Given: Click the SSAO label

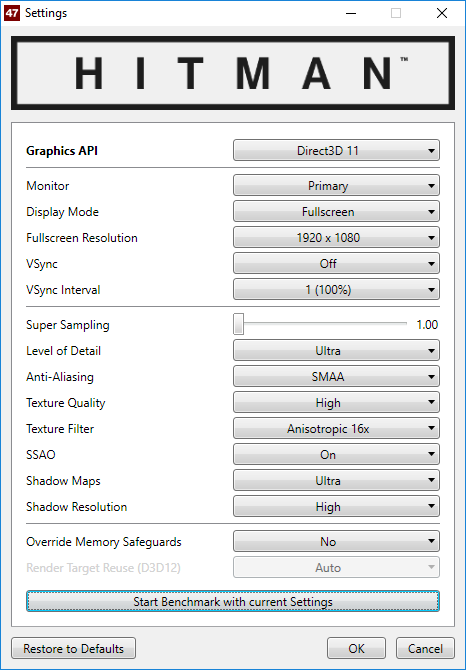Looking at the screenshot, I should pos(41,455).
